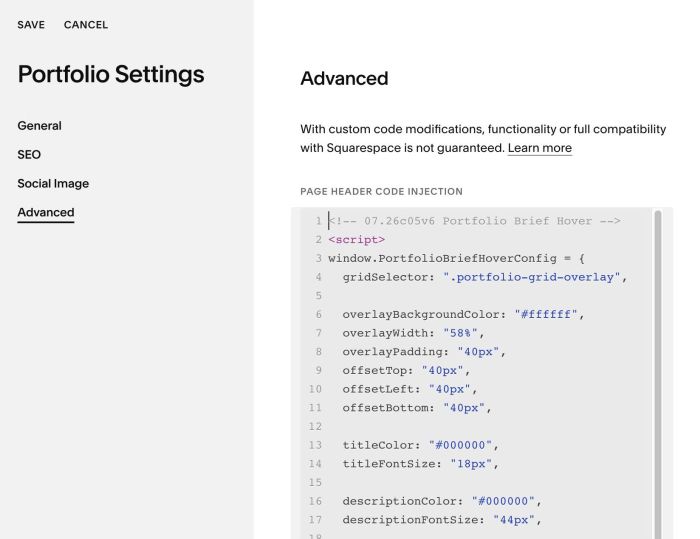Select the Advanced tab
The height and width of the screenshot is (539, 700).
tap(46, 213)
